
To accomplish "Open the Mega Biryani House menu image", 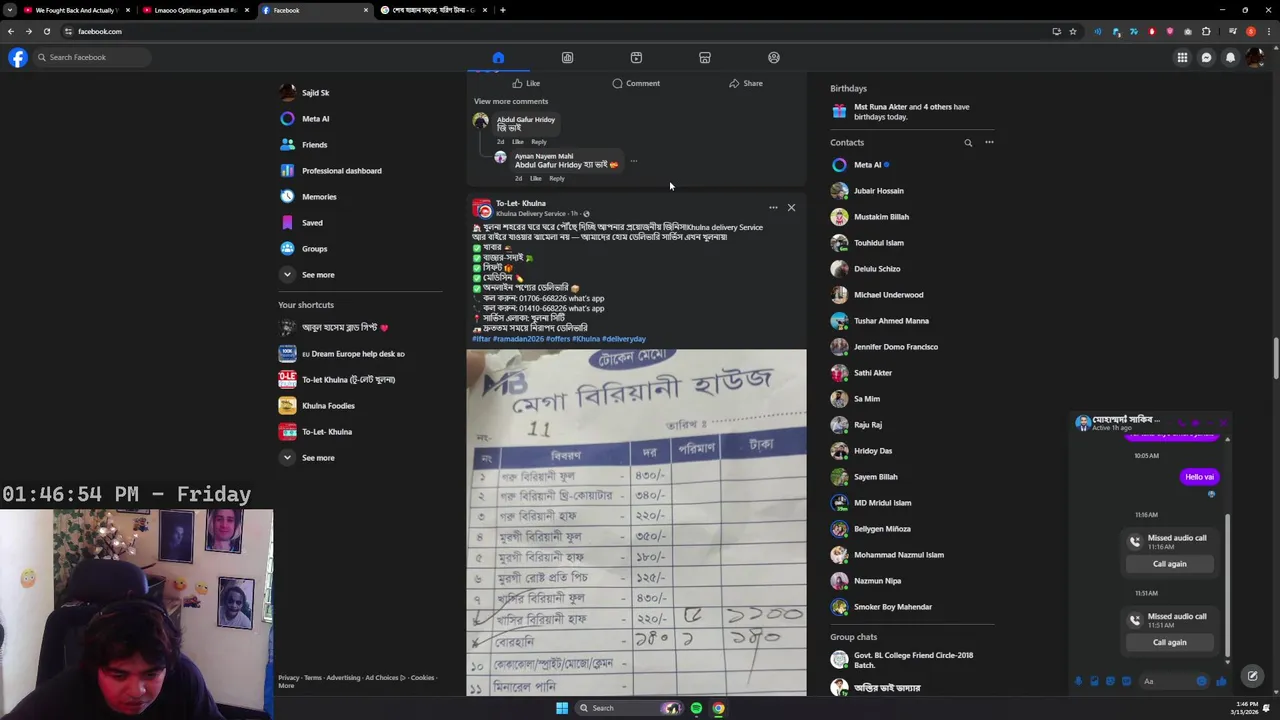I will [636, 522].
